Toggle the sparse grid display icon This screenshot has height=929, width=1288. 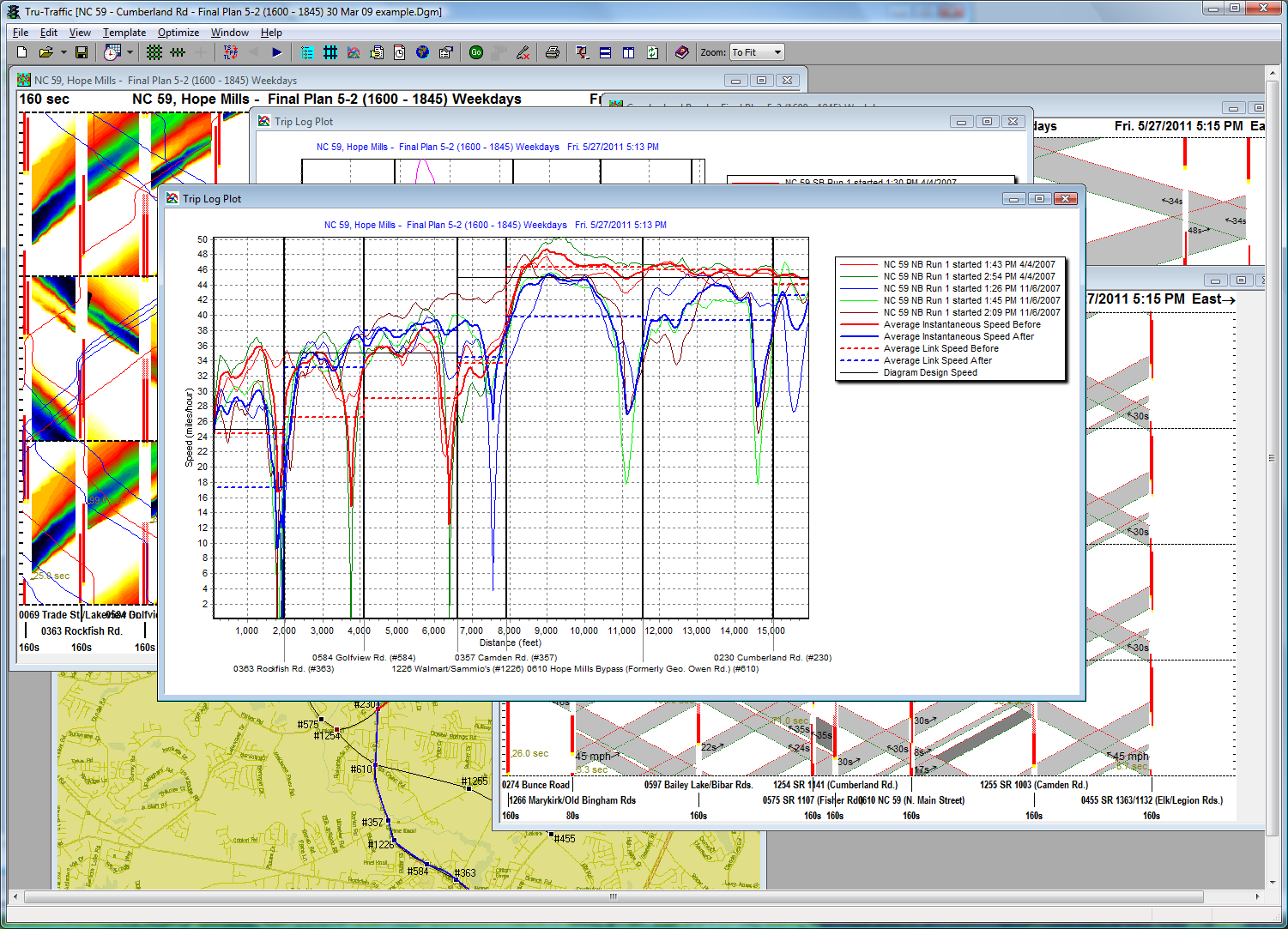tap(176, 52)
